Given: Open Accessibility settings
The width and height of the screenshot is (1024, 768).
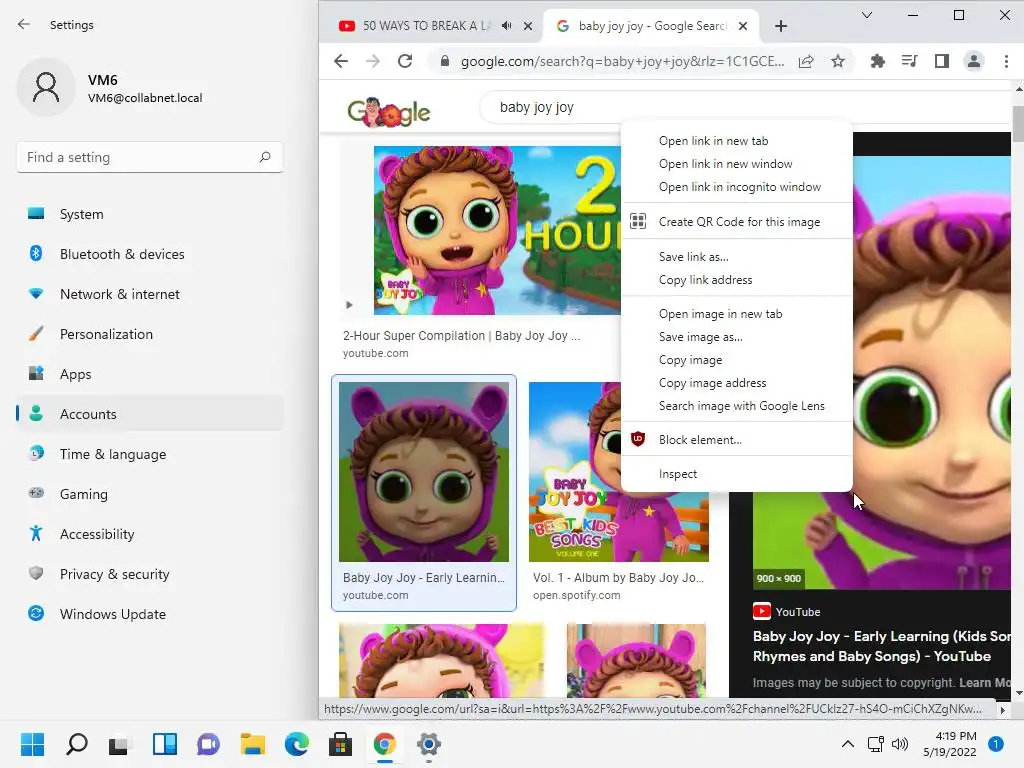Looking at the screenshot, I should point(150,534).
